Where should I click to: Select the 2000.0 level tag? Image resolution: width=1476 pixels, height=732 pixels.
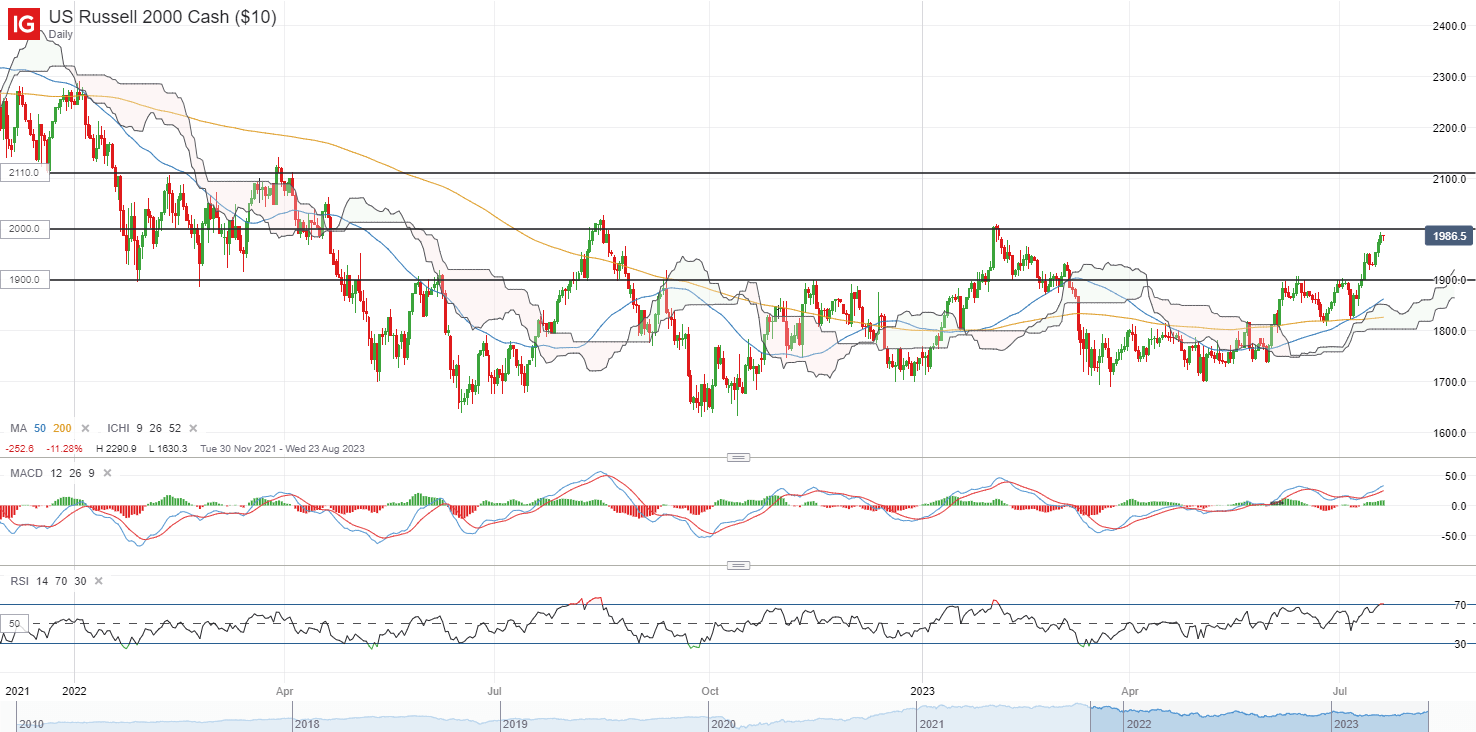[x=24, y=229]
